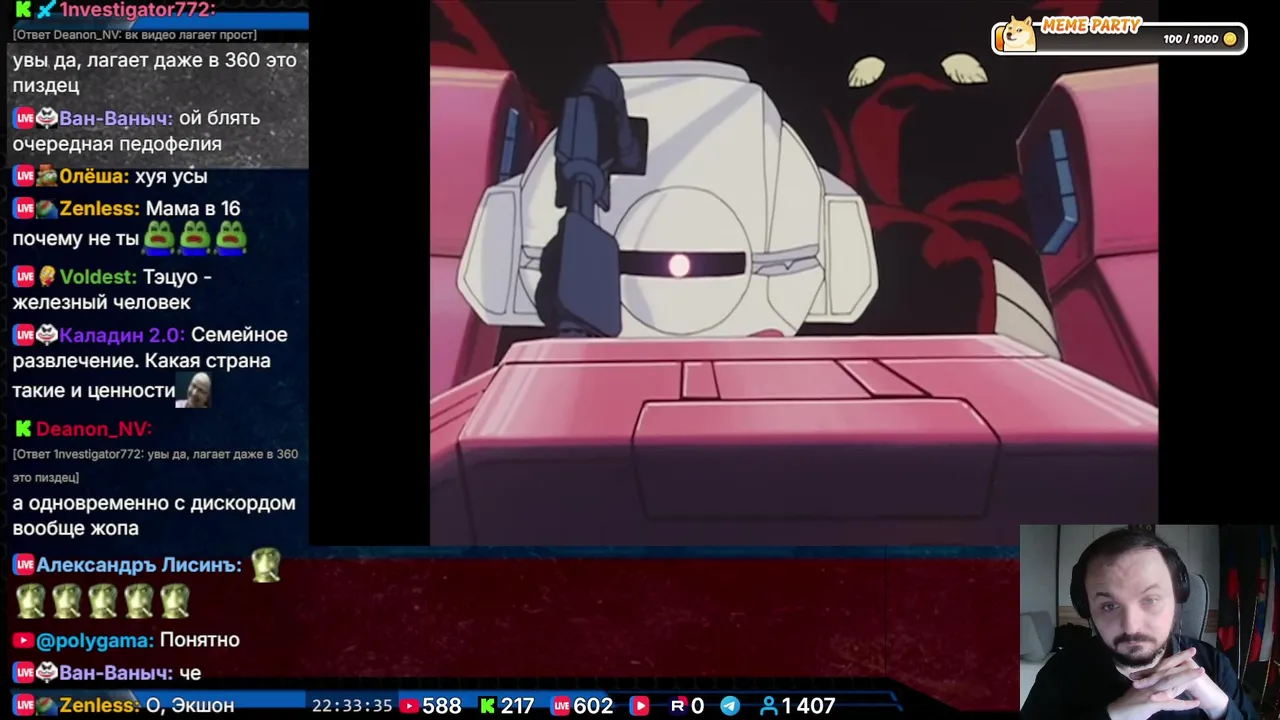Click the live badge before Олёша
1280x720 pixels.
(23, 176)
